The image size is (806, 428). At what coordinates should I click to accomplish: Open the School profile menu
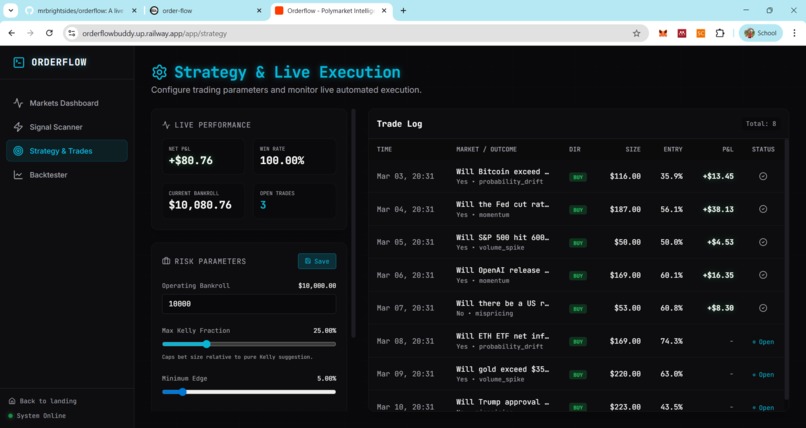coord(761,33)
